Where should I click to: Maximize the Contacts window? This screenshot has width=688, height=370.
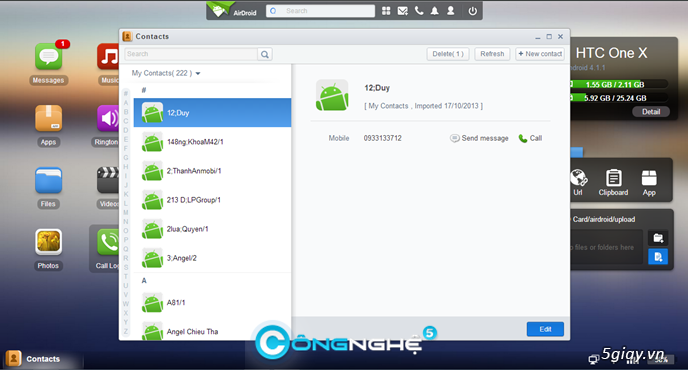point(549,37)
